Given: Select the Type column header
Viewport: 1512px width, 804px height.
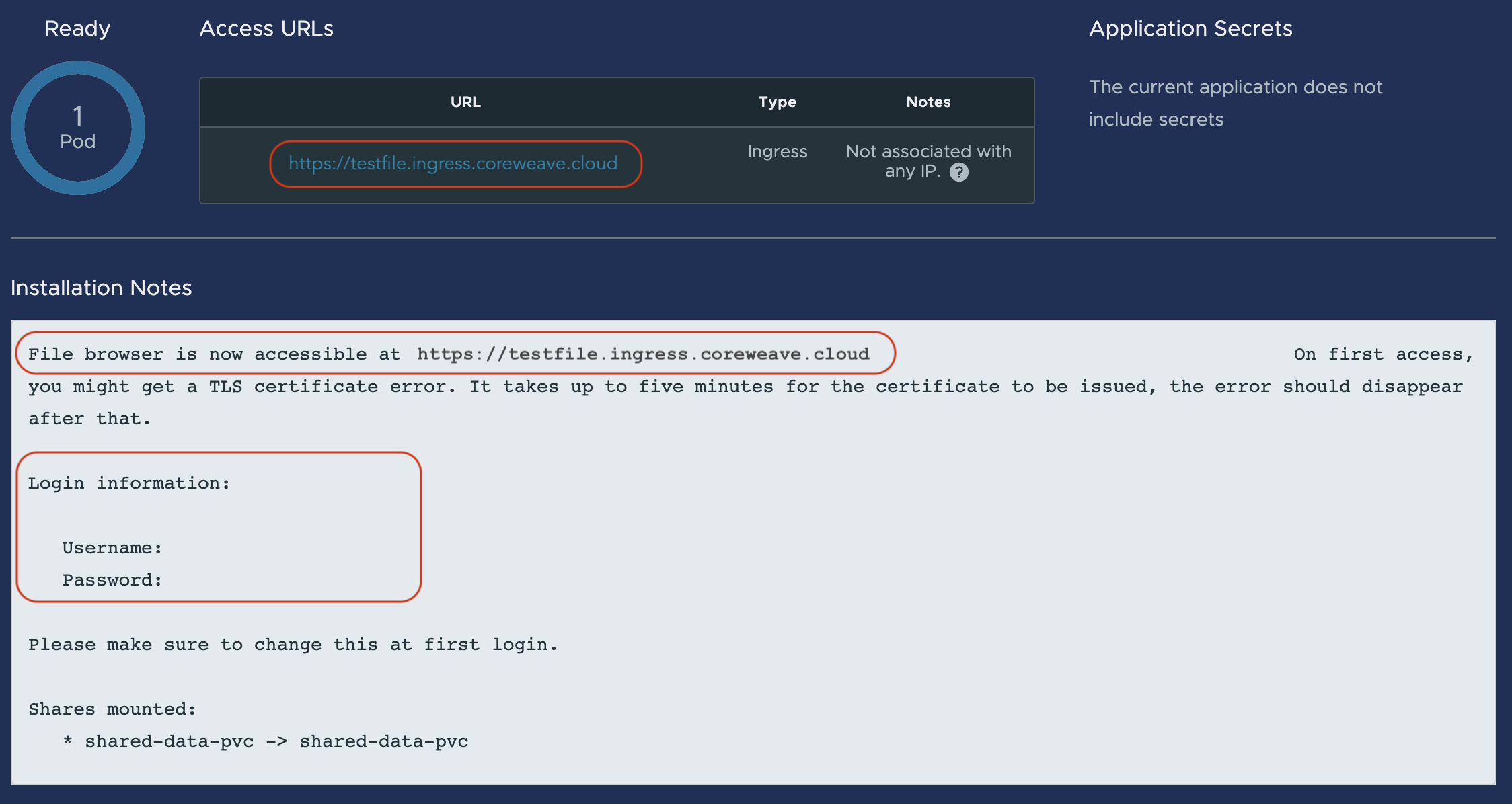Looking at the screenshot, I should pos(778,102).
